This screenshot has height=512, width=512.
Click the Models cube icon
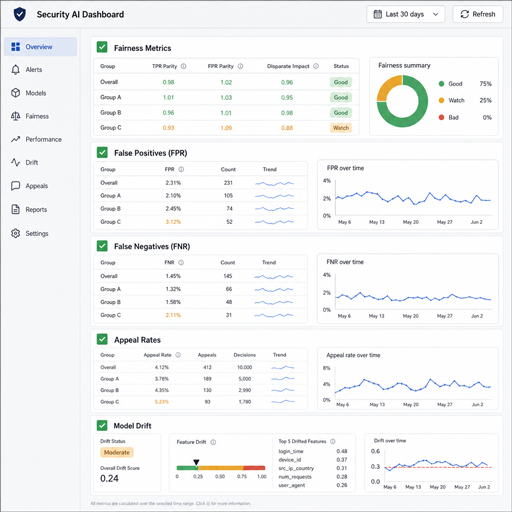(x=15, y=93)
